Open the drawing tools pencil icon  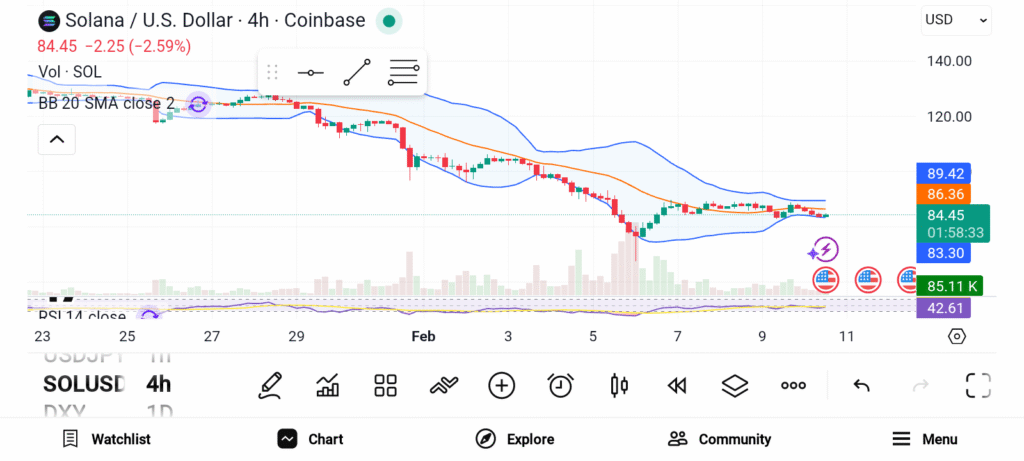[x=269, y=385]
